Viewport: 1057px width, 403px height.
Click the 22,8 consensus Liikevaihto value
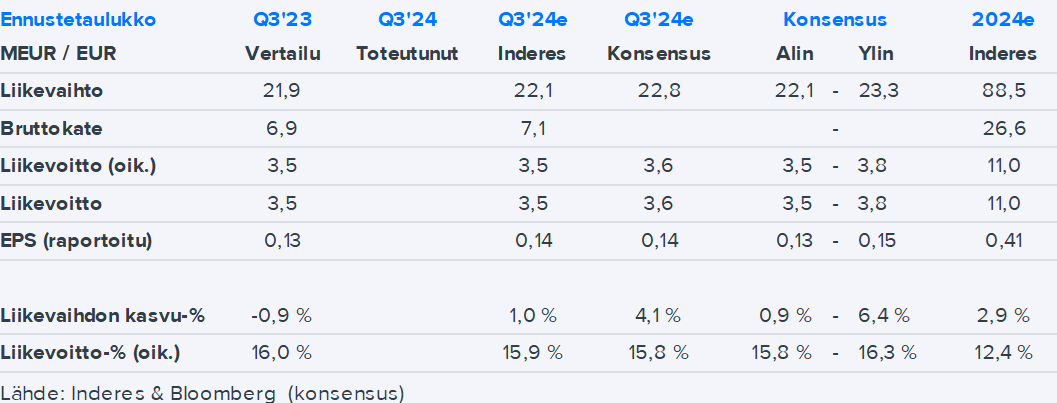coord(659,91)
